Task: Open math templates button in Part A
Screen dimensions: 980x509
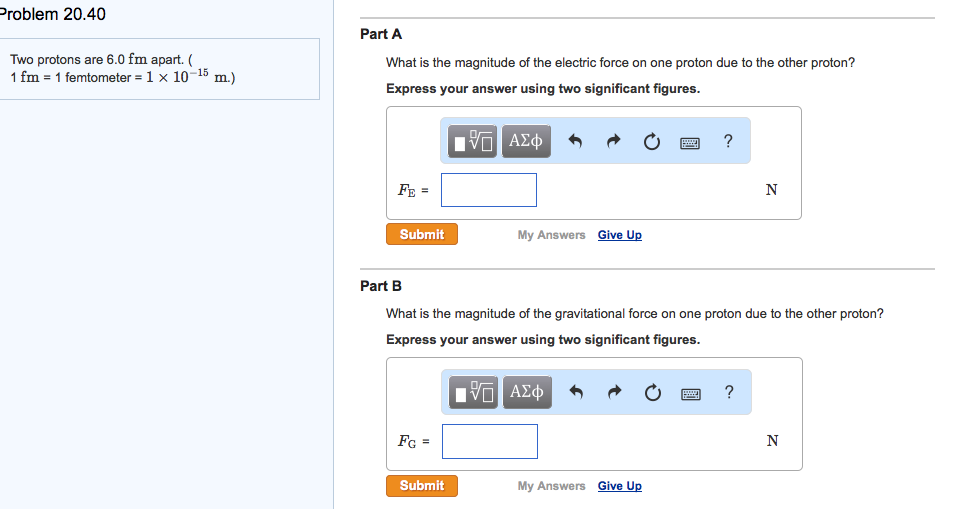Action: tap(473, 142)
